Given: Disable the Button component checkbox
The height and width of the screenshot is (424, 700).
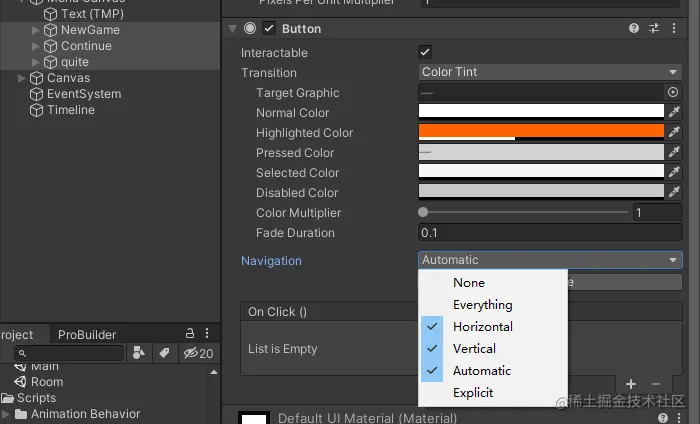Looking at the screenshot, I should (269, 29).
